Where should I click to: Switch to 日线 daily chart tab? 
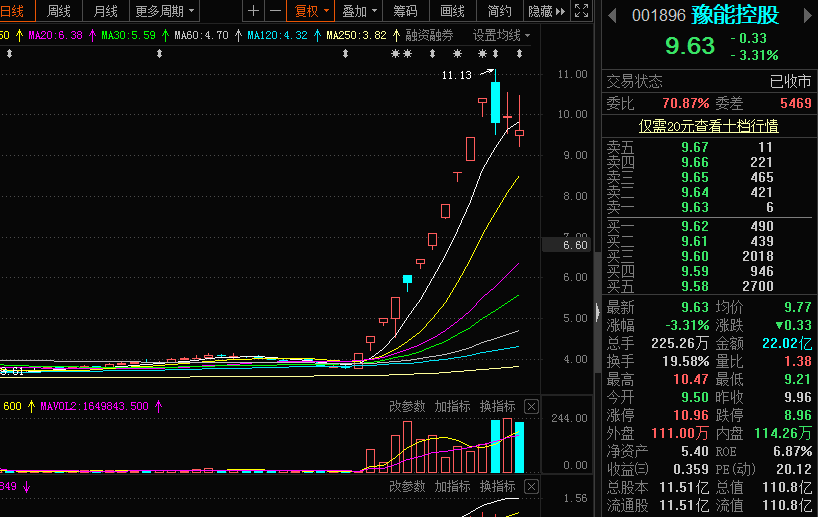click(x=12, y=11)
